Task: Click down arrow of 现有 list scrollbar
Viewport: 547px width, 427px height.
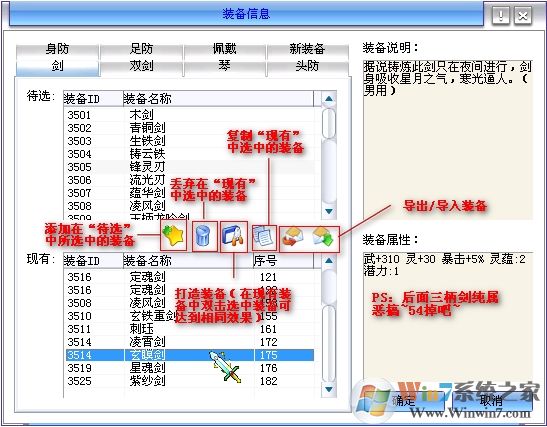Action: click(329, 389)
